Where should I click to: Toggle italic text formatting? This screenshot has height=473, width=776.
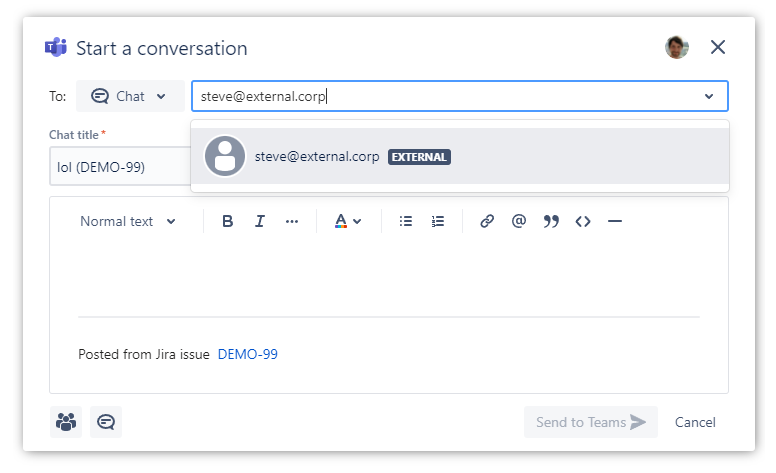[x=260, y=222]
